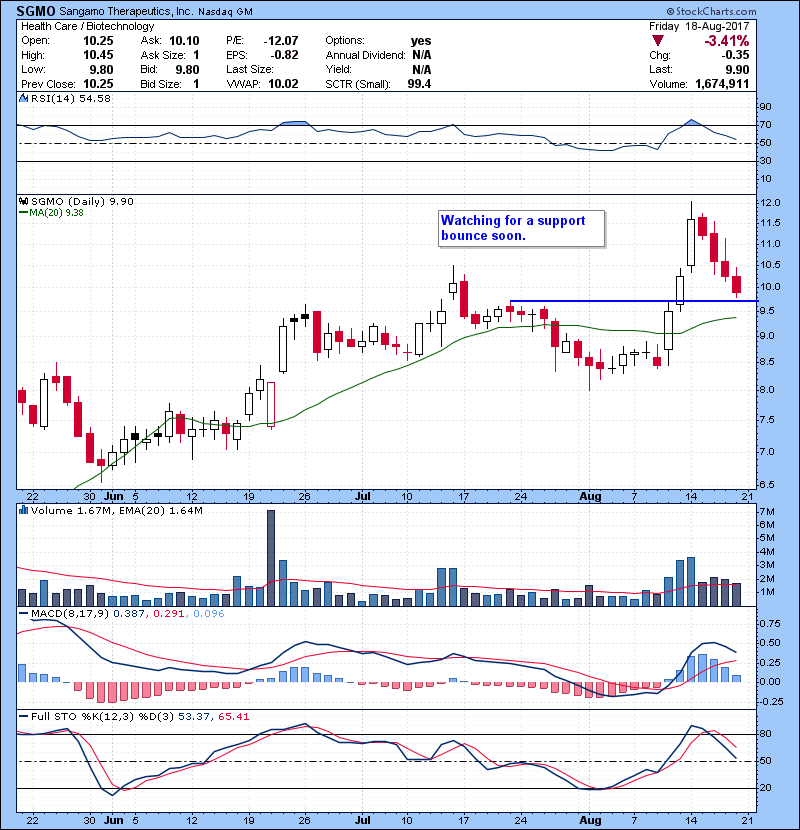Screen dimensions: 800x830
Task: Click the company name Sangamo Therapeutics, Inc.
Action: (126, 11)
